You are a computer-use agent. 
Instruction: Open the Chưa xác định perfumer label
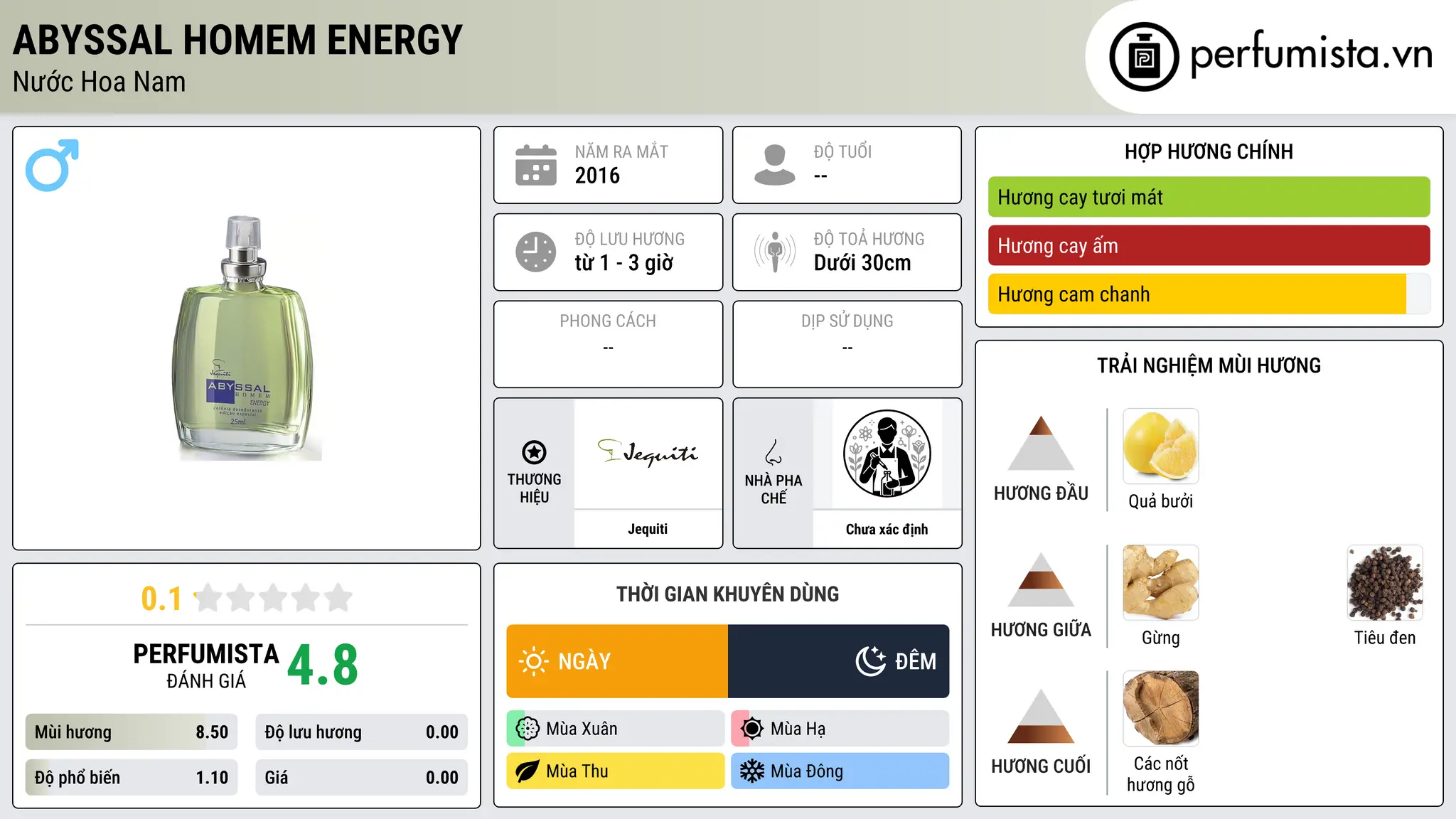coord(887,529)
